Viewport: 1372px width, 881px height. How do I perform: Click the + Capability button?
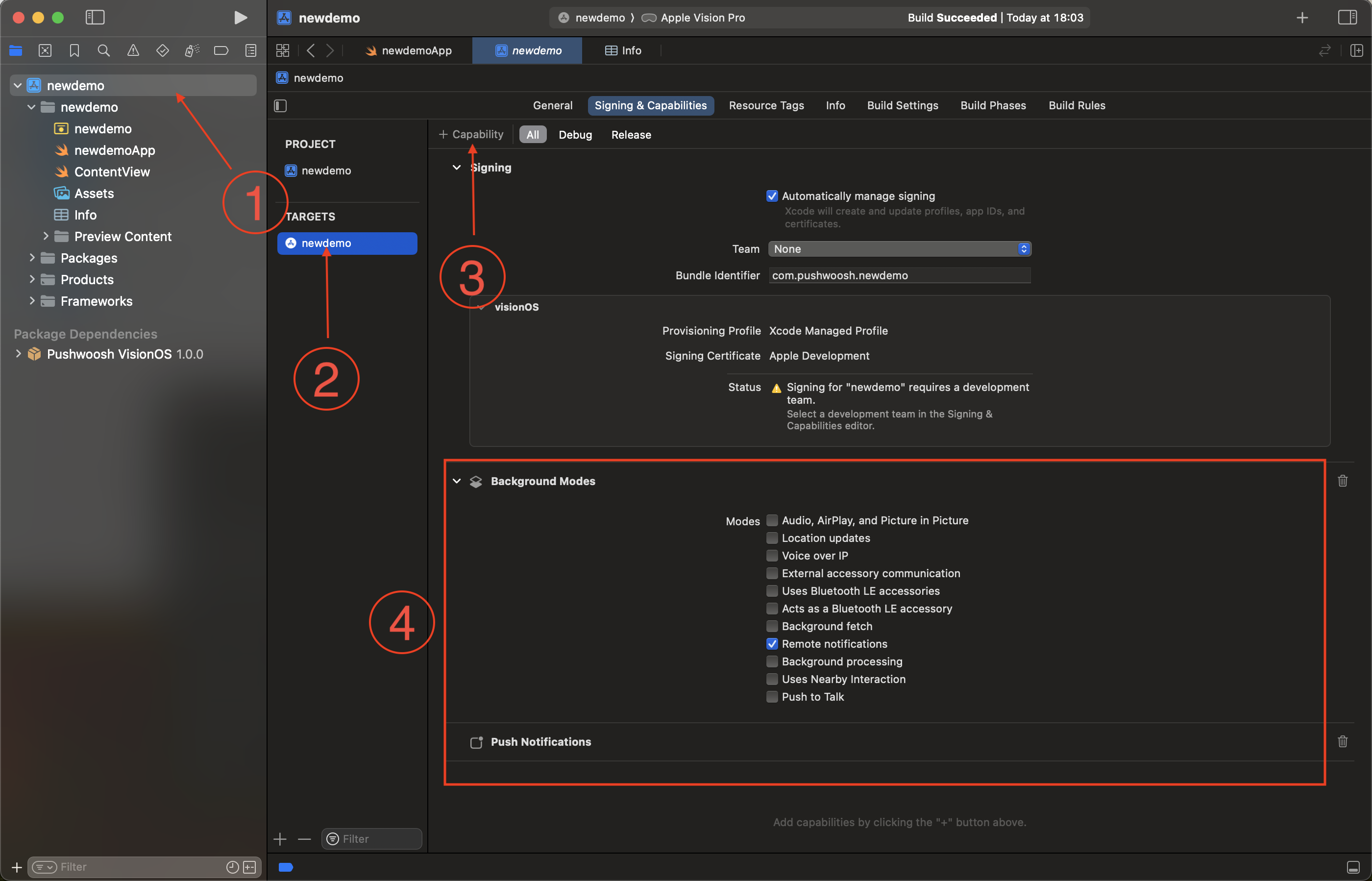pyautogui.click(x=471, y=134)
